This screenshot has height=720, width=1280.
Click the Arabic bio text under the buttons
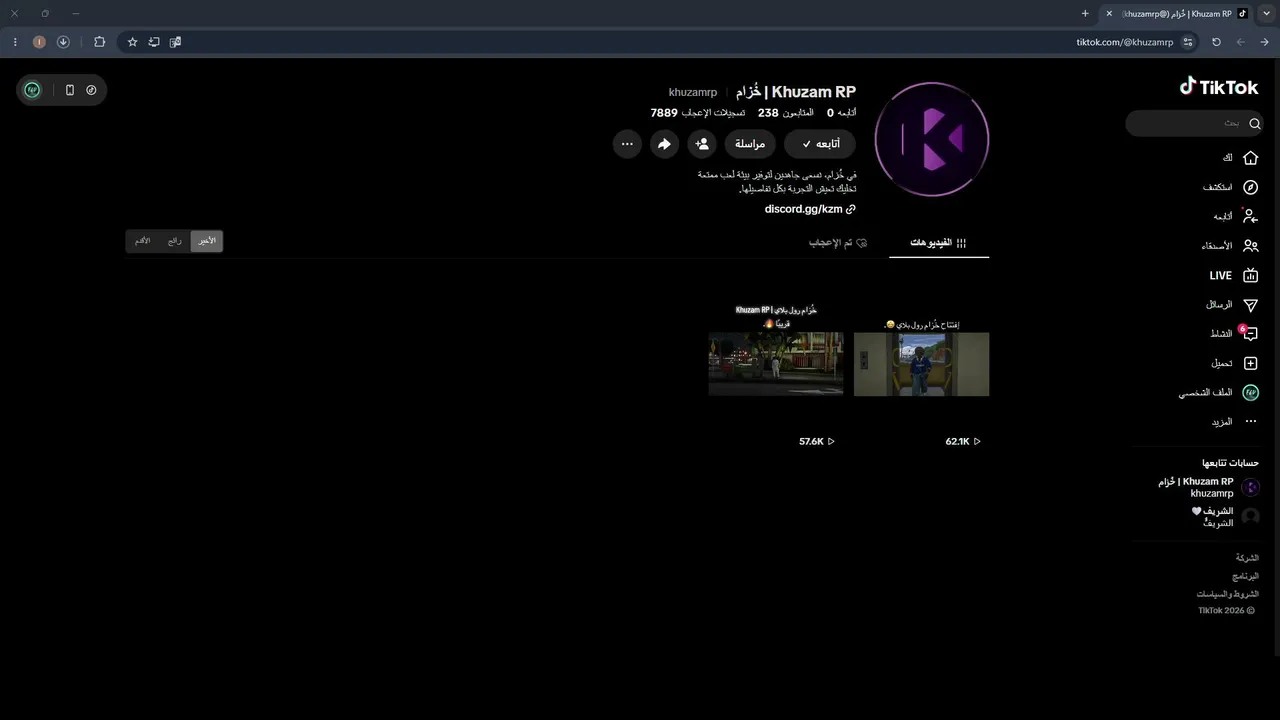[x=777, y=182]
